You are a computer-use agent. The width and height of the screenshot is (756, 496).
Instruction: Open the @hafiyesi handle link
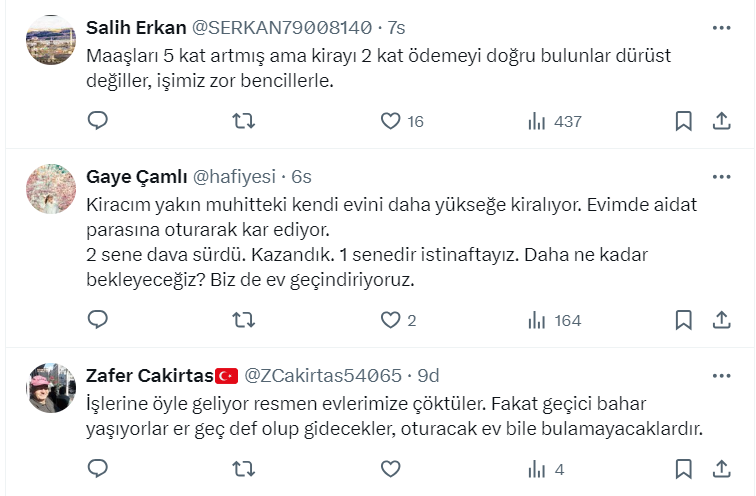[233, 177]
